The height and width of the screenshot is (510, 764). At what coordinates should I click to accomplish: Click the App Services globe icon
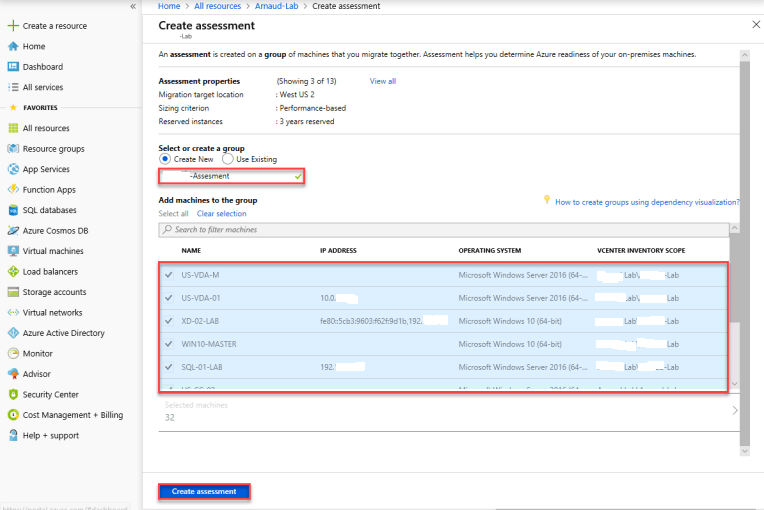(x=13, y=169)
